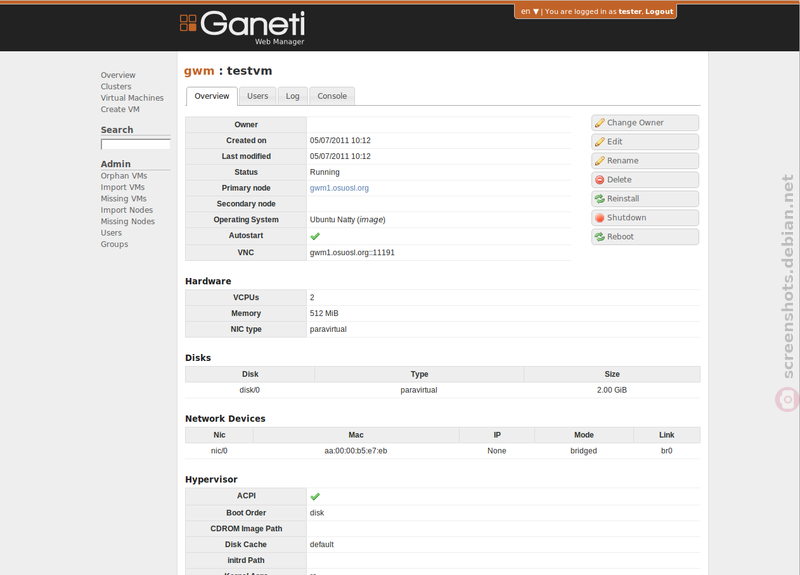
Task: Click the Network Devices Mac header
Action: [356, 435]
